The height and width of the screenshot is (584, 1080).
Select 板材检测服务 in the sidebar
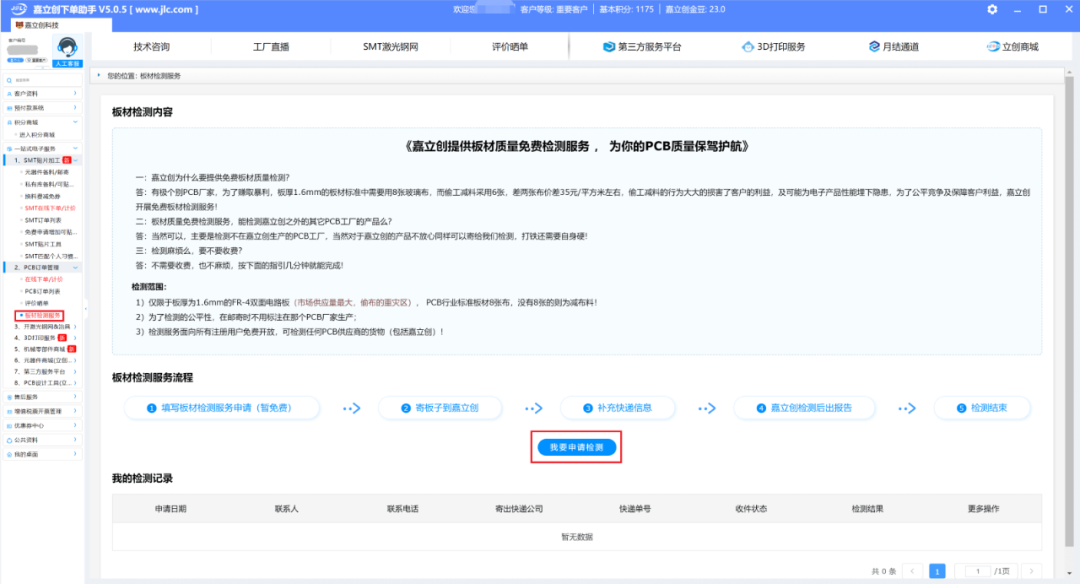[x=43, y=315]
